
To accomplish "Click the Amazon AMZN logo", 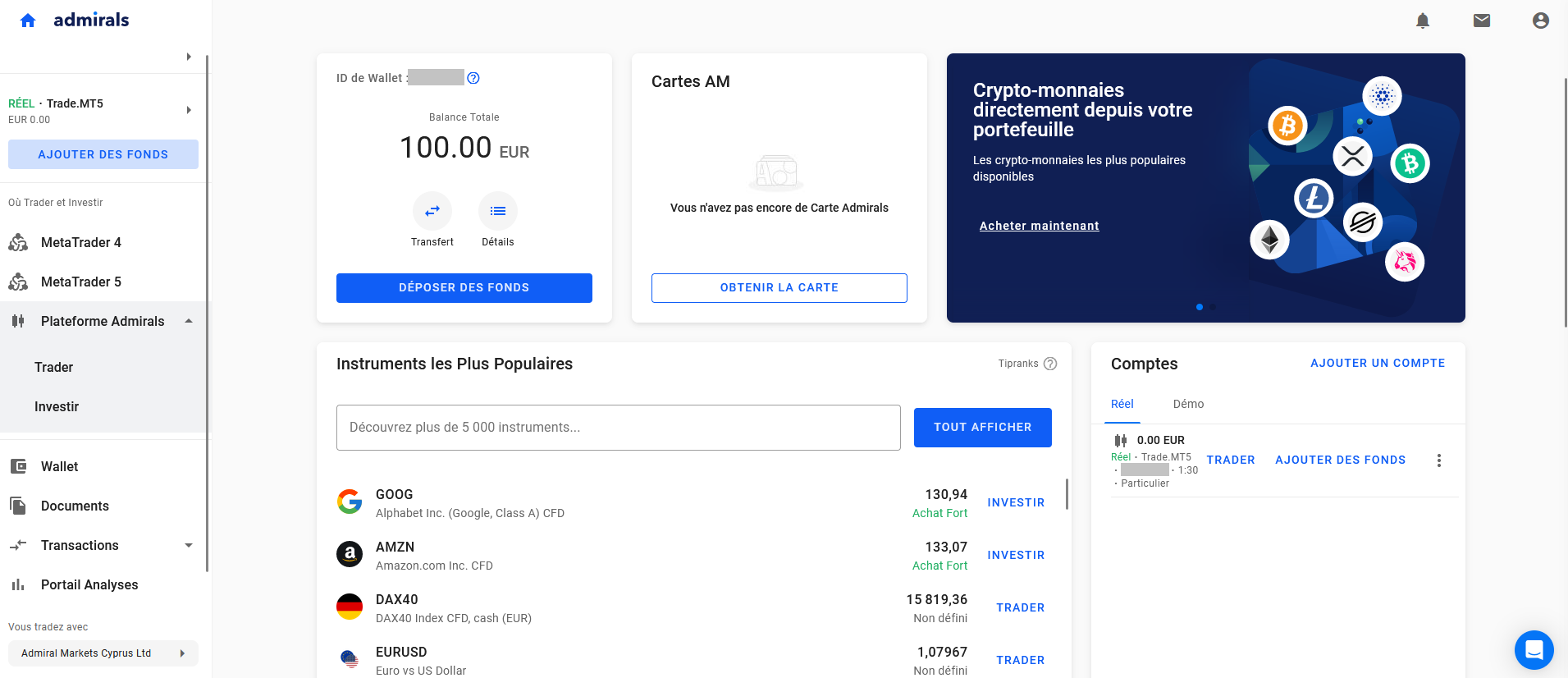I will (x=350, y=554).
